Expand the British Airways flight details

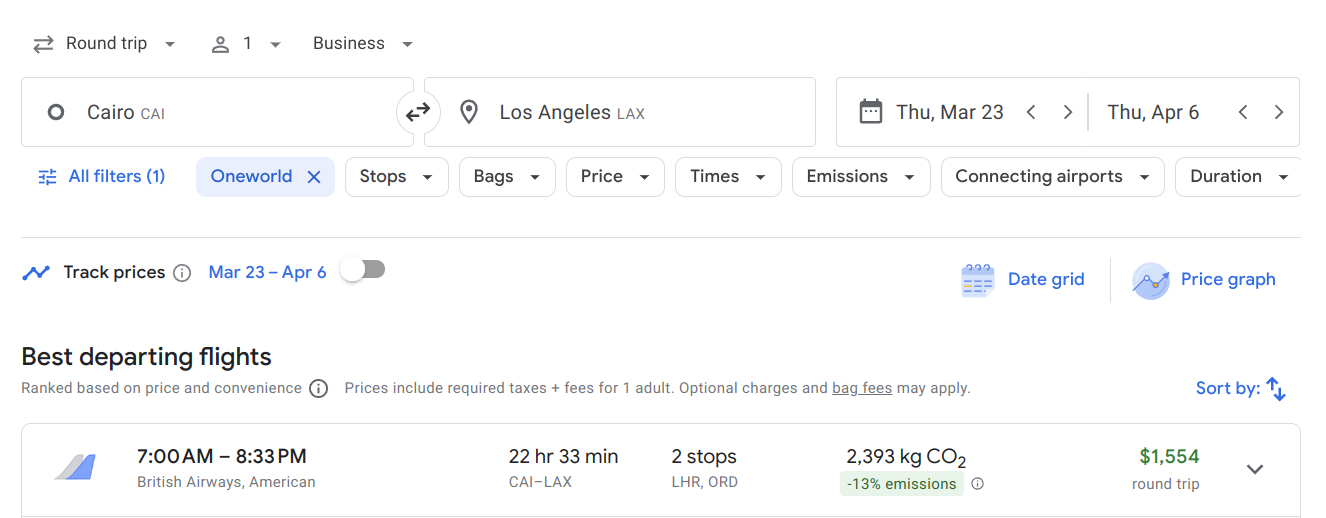coord(1255,469)
